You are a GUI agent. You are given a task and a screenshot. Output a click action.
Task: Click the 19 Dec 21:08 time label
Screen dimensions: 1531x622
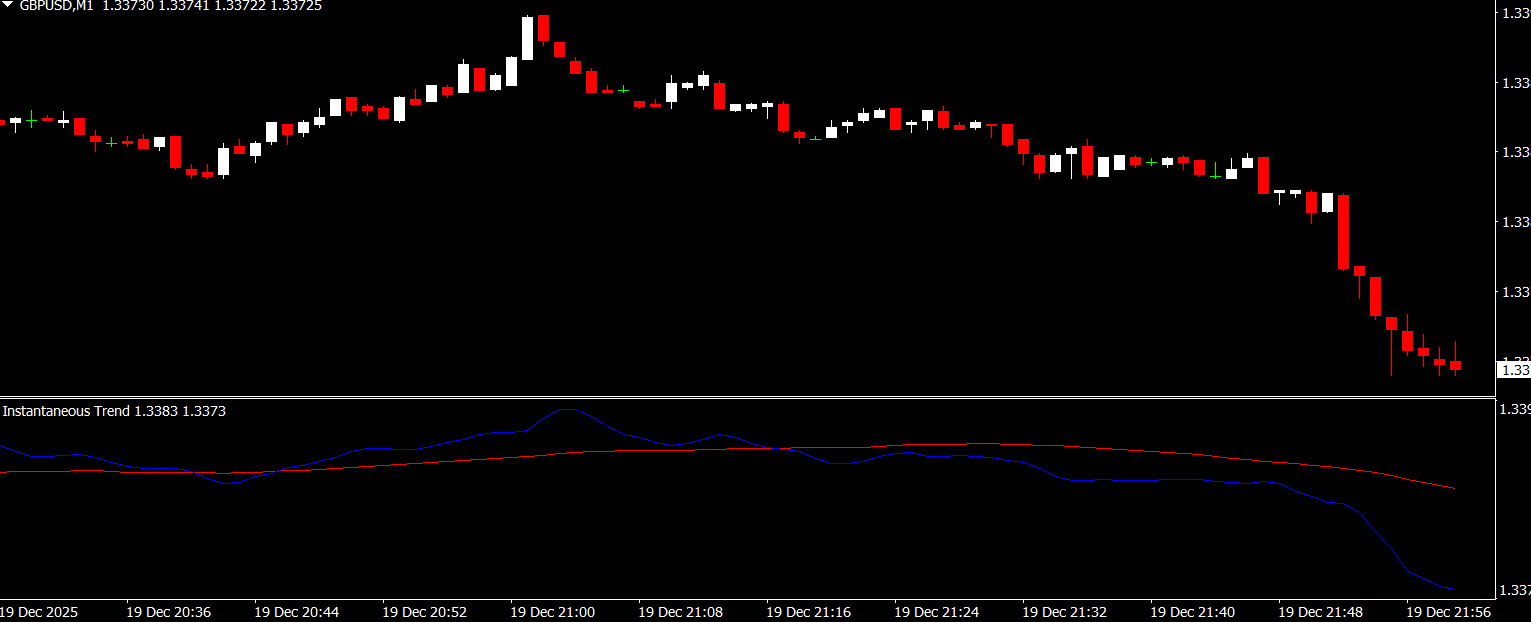[x=680, y=611]
